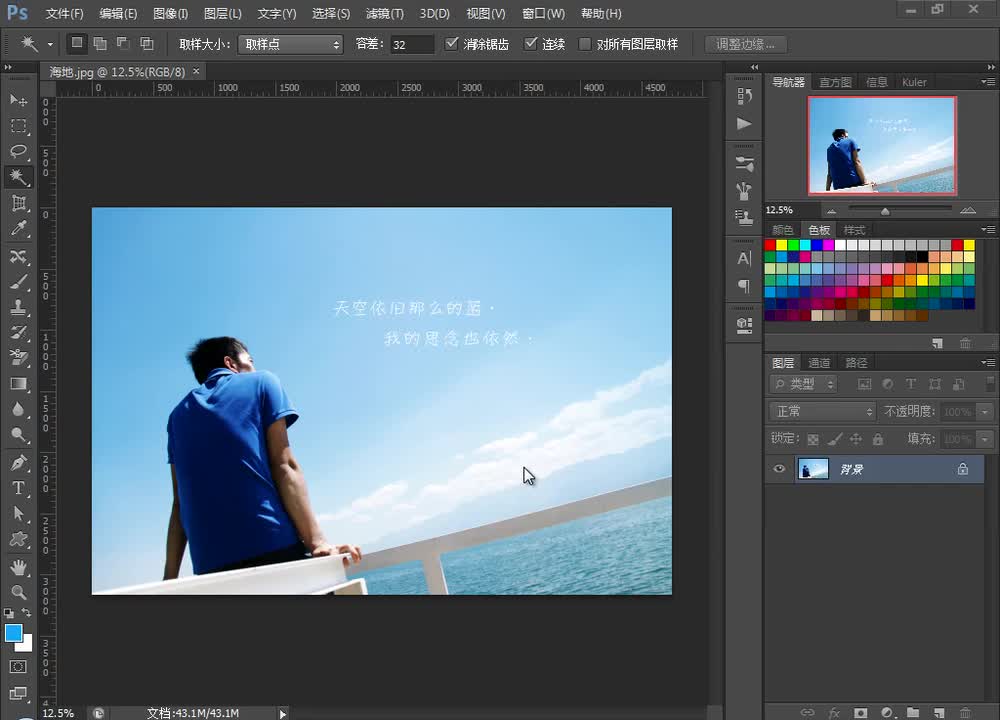Screen dimensions: 1000x720
Task: Click the foreground blue color swatch
Action: click(14, 633)
